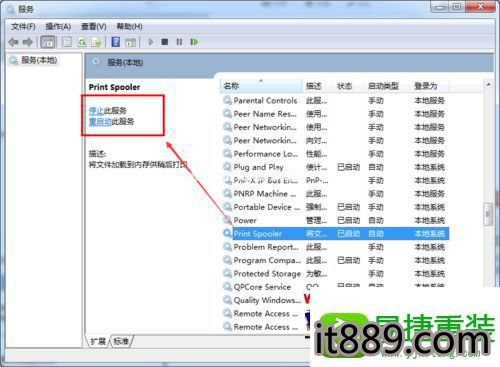Click the Refresh toolbar icon

point(82,42)
